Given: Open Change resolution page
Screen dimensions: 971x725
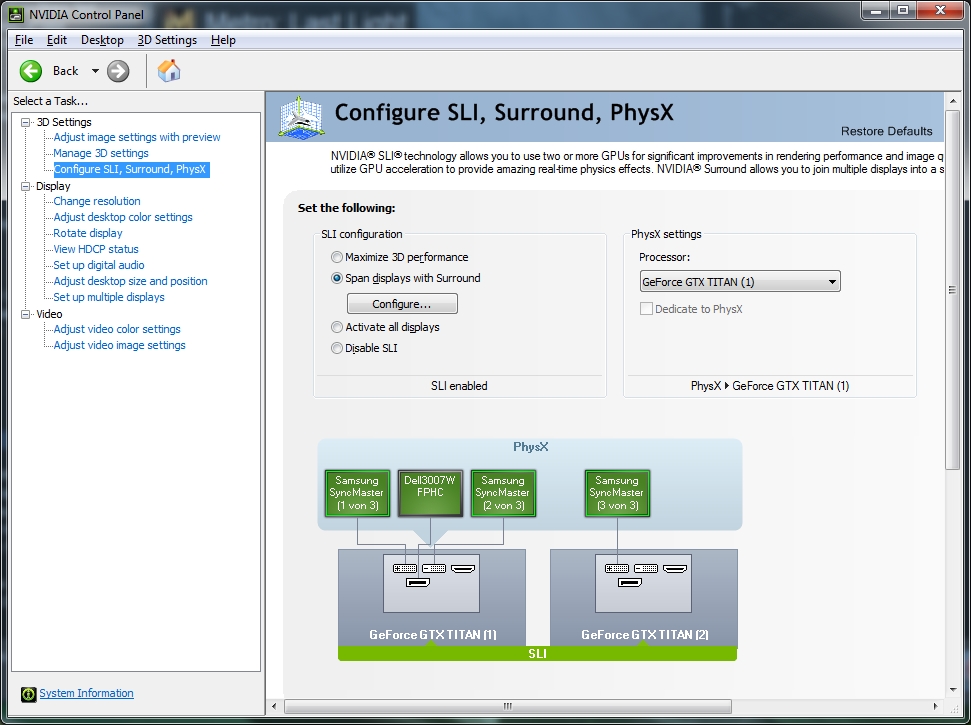Looking at the screenshot, I should [97, 201].
